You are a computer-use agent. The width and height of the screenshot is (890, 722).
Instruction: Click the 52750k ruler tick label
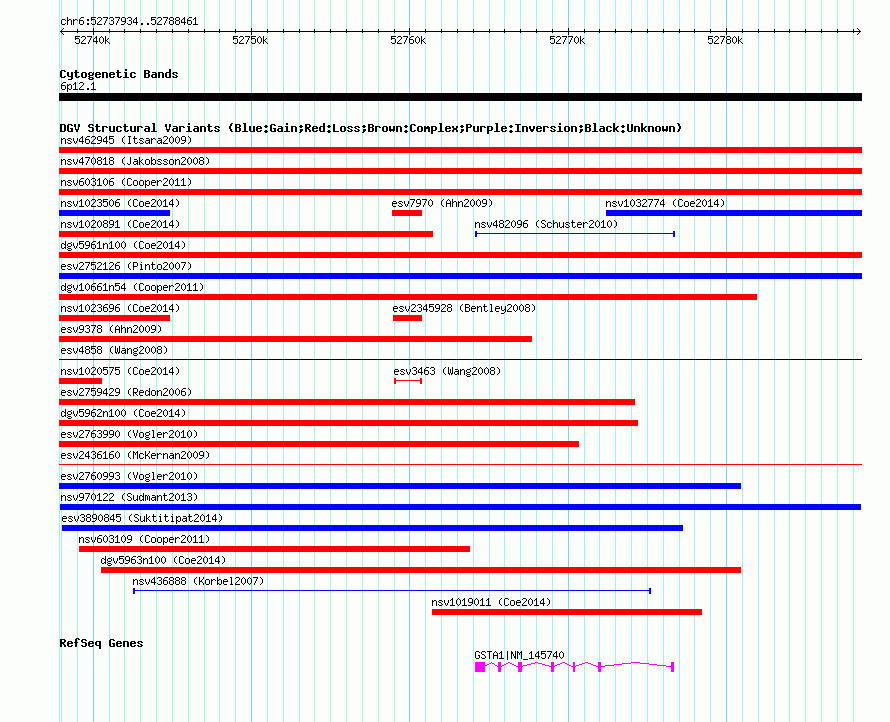tap(250, 40)
